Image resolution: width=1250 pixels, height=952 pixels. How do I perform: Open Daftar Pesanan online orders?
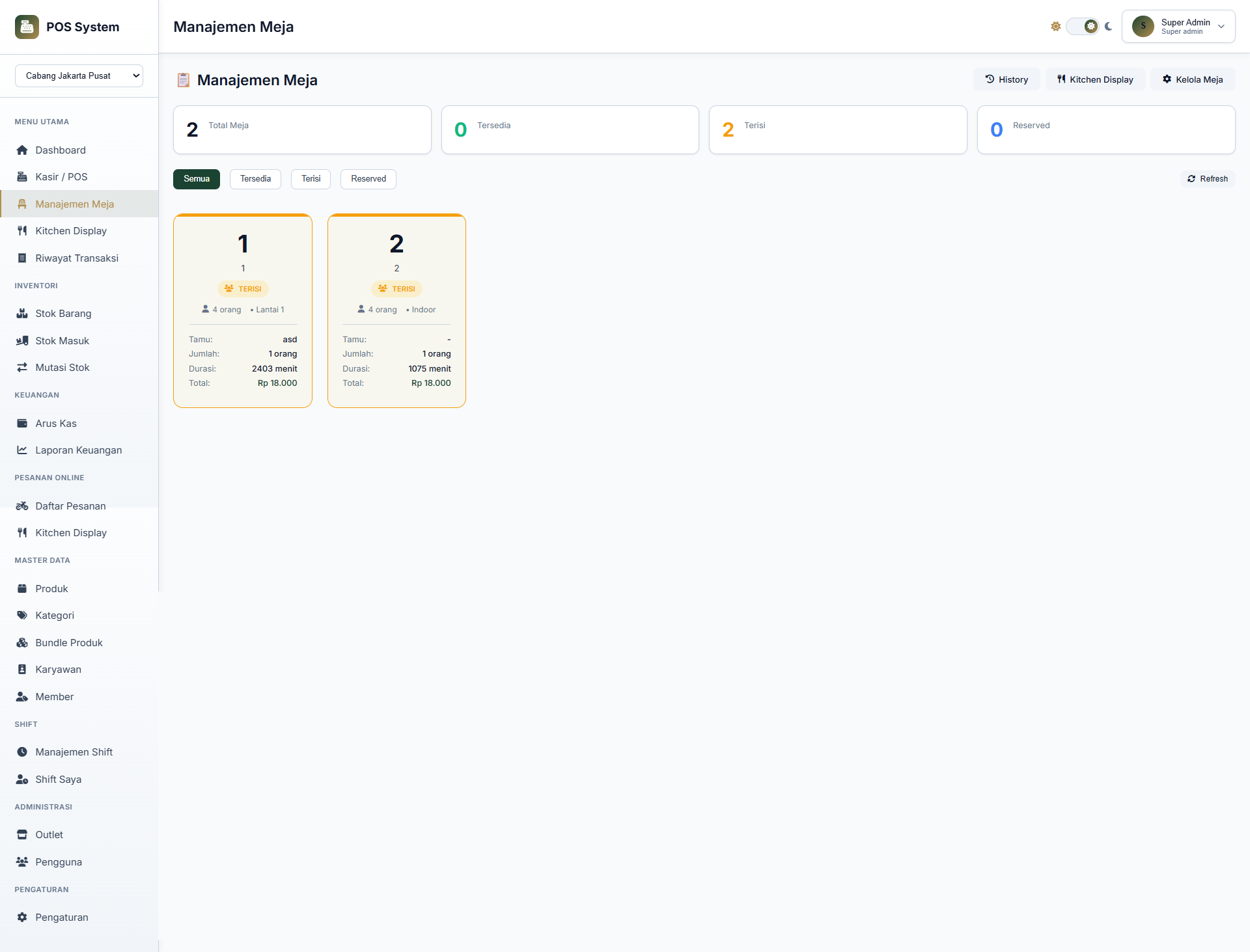click(x=70, y=506)
